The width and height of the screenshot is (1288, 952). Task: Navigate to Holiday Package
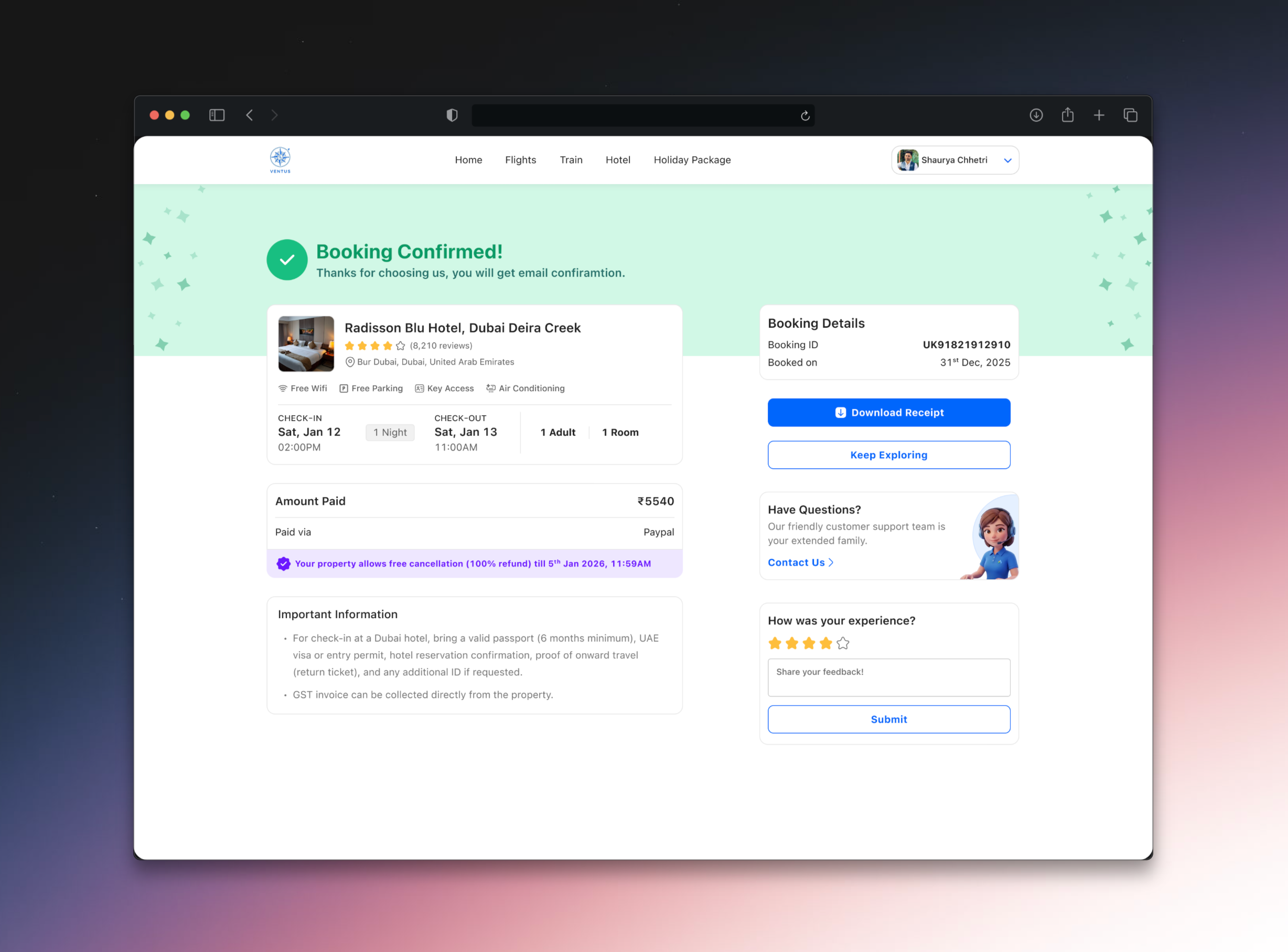pos(692,159)
